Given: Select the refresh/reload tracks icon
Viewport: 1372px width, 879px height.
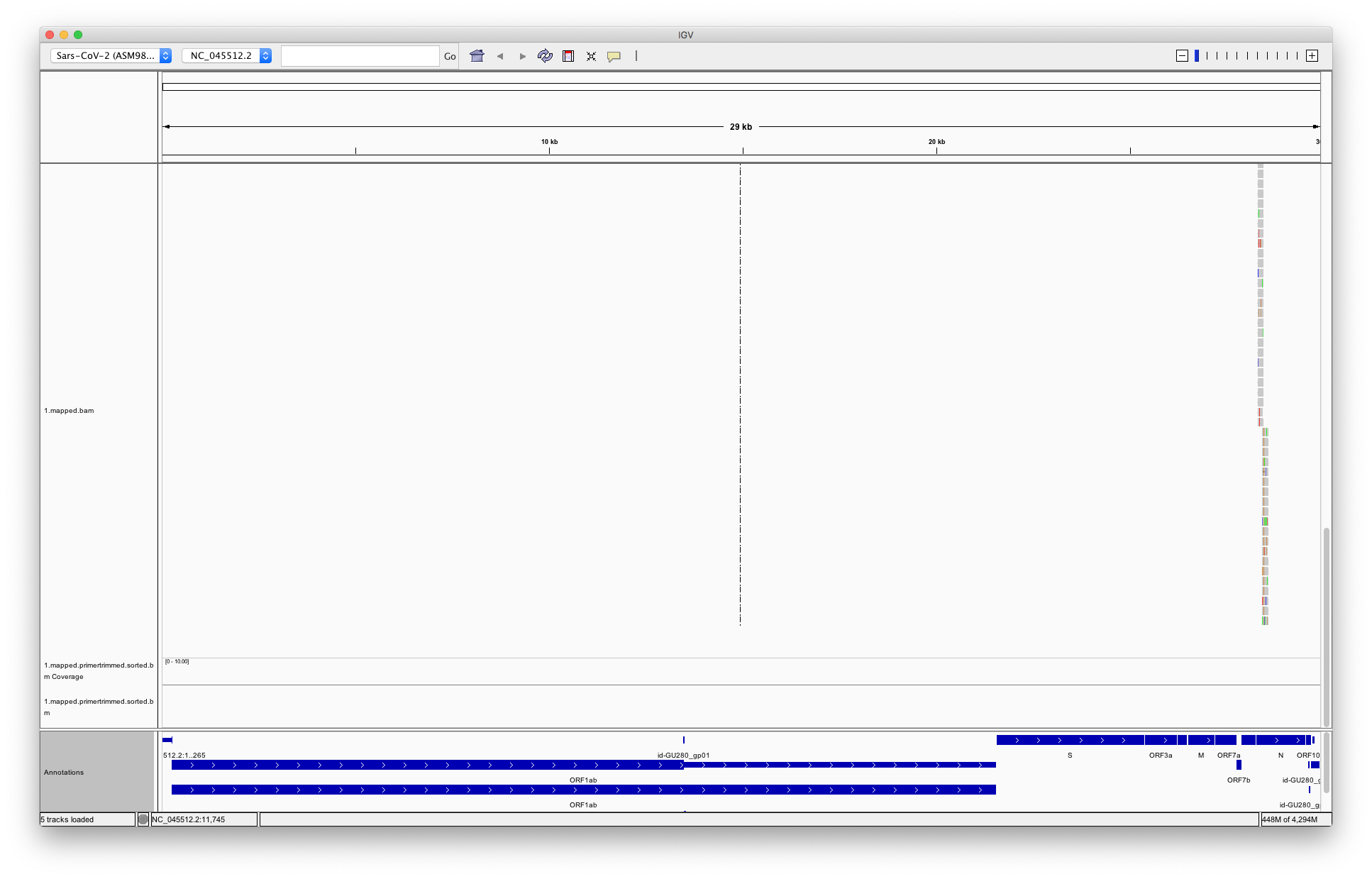Looking at the screenshot, I should pos(546,56).
